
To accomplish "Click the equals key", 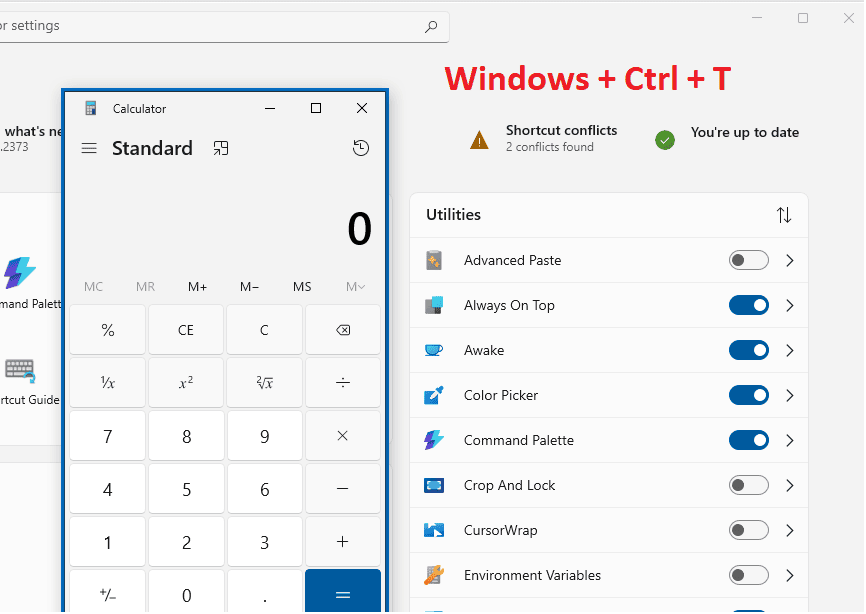I will tap(343, 592).
